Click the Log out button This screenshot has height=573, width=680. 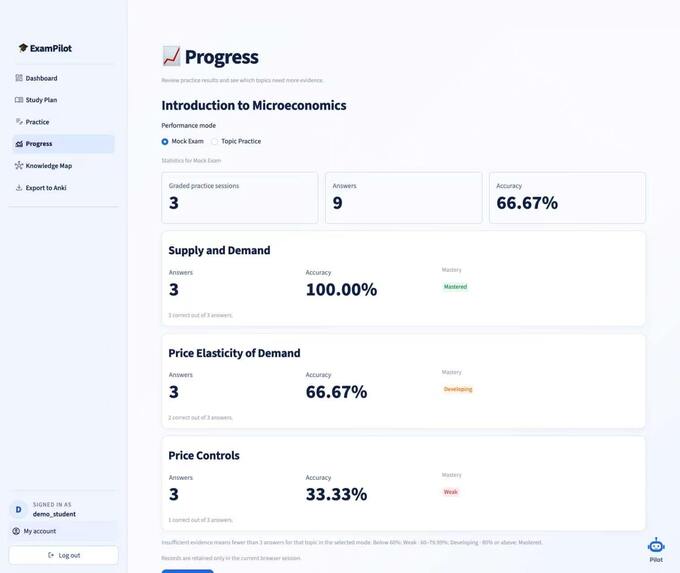click(x=63, y=555)
